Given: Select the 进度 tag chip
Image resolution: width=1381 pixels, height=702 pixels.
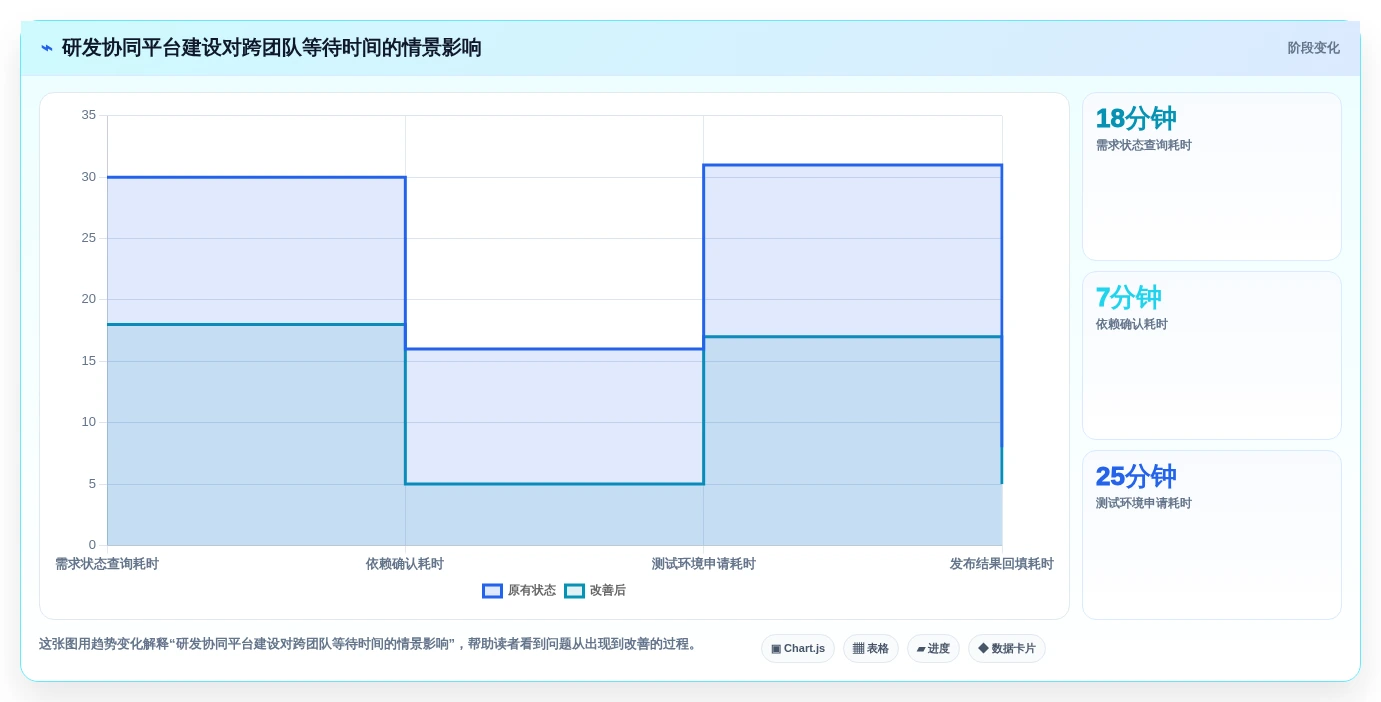Looking at the screenshot, I should click(x=933, y=648).
